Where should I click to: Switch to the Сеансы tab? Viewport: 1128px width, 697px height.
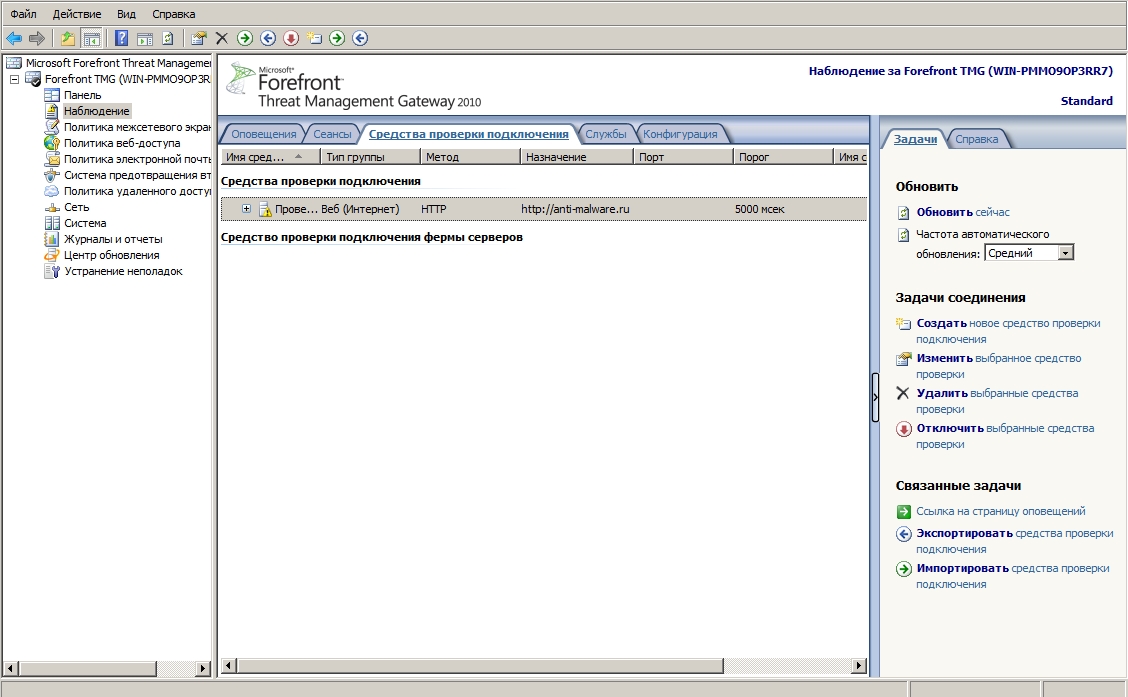332,134
